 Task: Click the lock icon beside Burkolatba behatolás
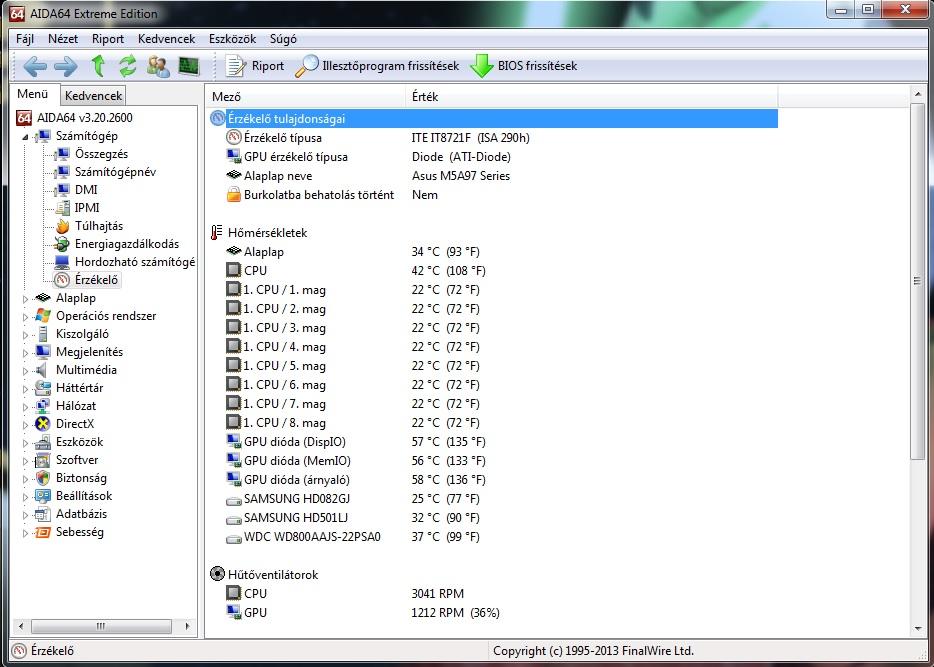tap(234, 195)
